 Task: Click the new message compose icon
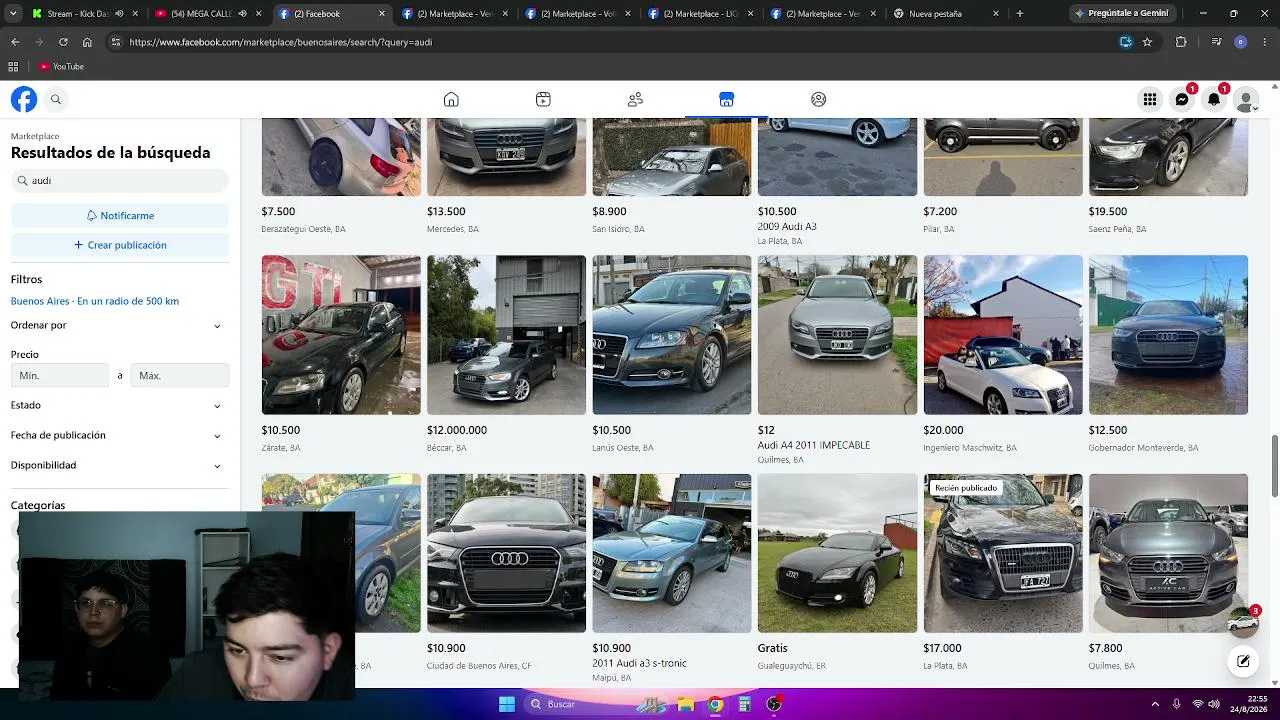pyautogui.click(x=1243, y=661)
